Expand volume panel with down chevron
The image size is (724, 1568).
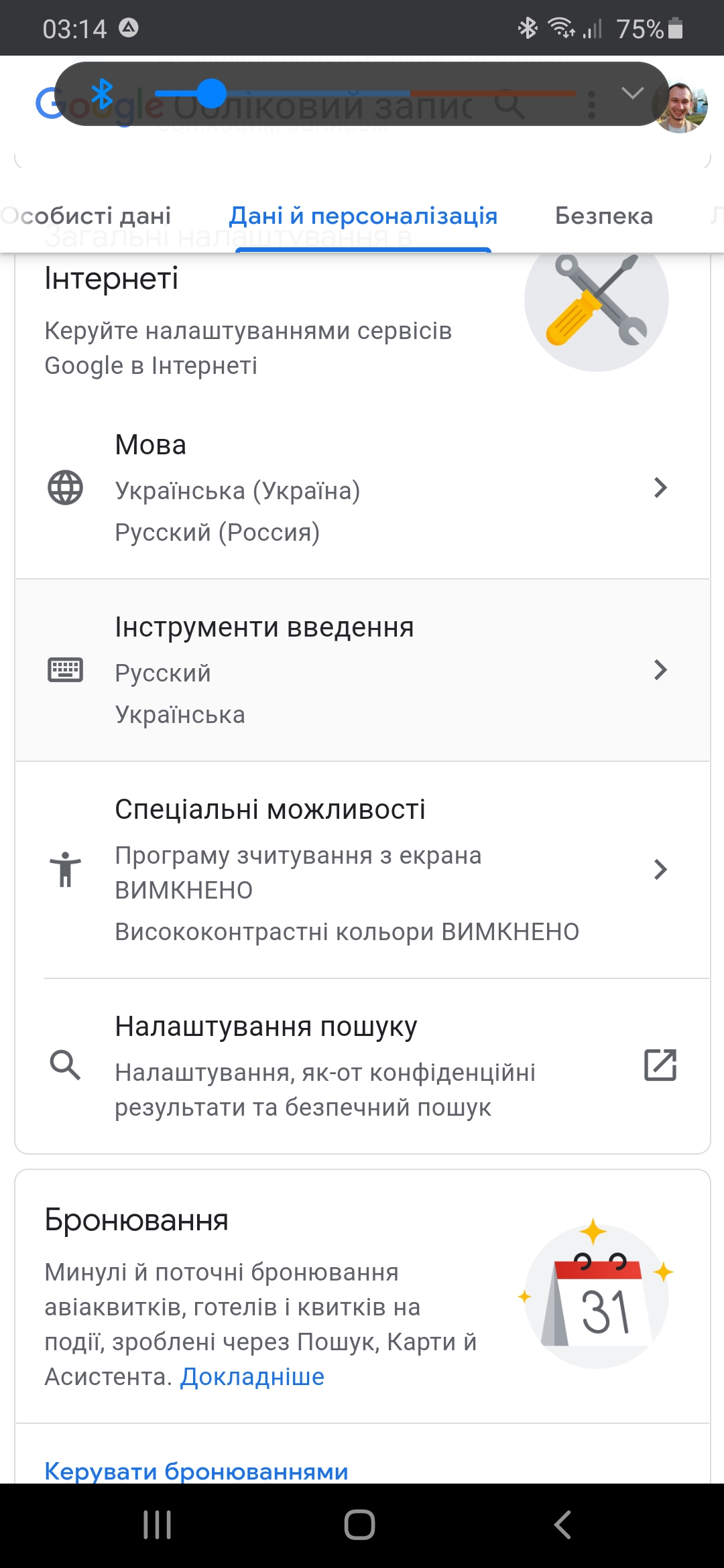632,92
